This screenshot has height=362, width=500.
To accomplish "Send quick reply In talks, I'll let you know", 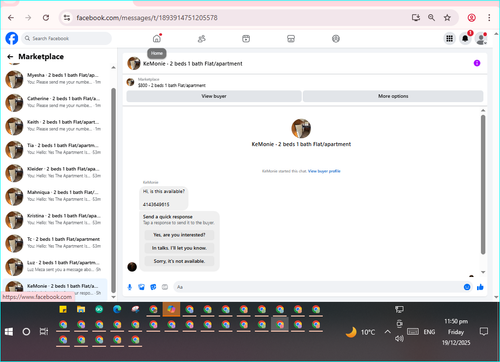I will pyautogui.click(x=179, y=248).
